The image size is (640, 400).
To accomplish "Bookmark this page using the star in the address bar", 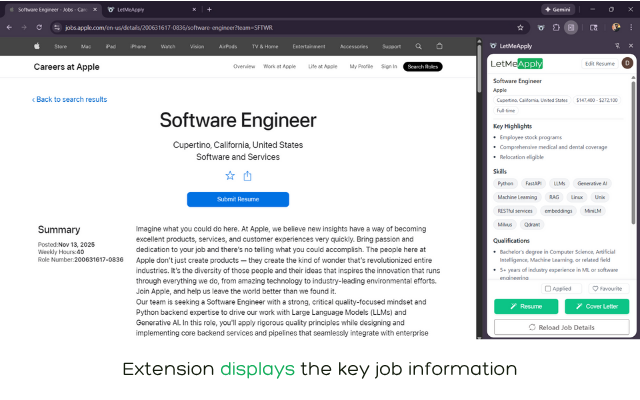I will click(520, 27).
